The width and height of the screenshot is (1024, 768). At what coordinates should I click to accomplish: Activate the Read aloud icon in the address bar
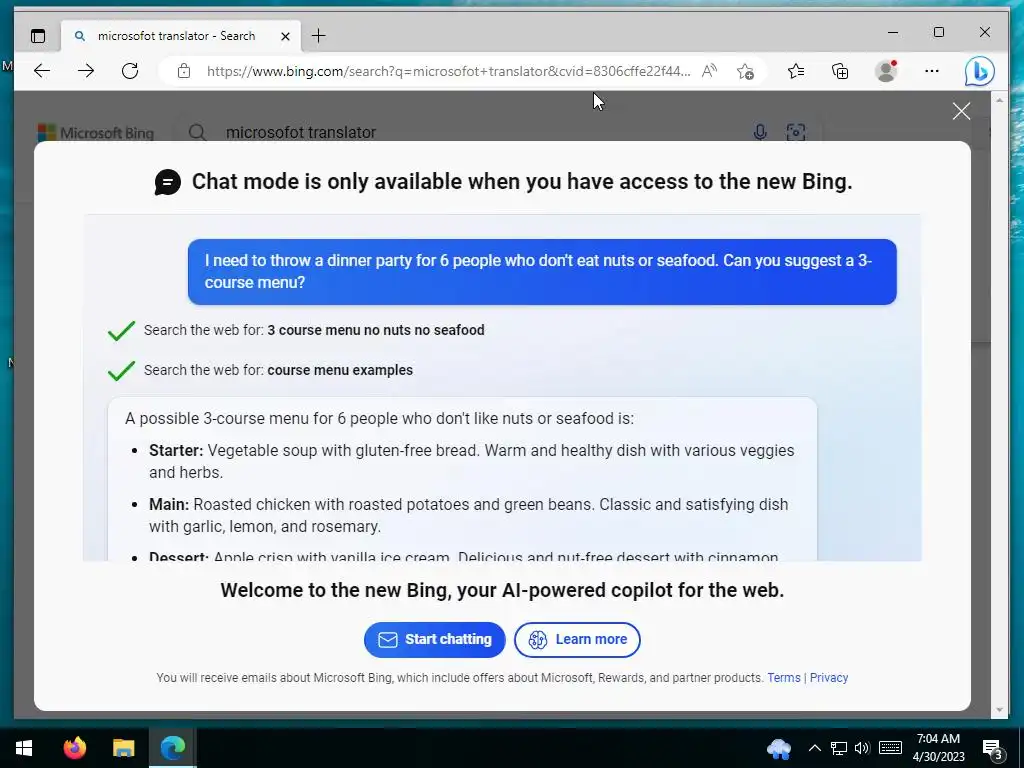709,71
